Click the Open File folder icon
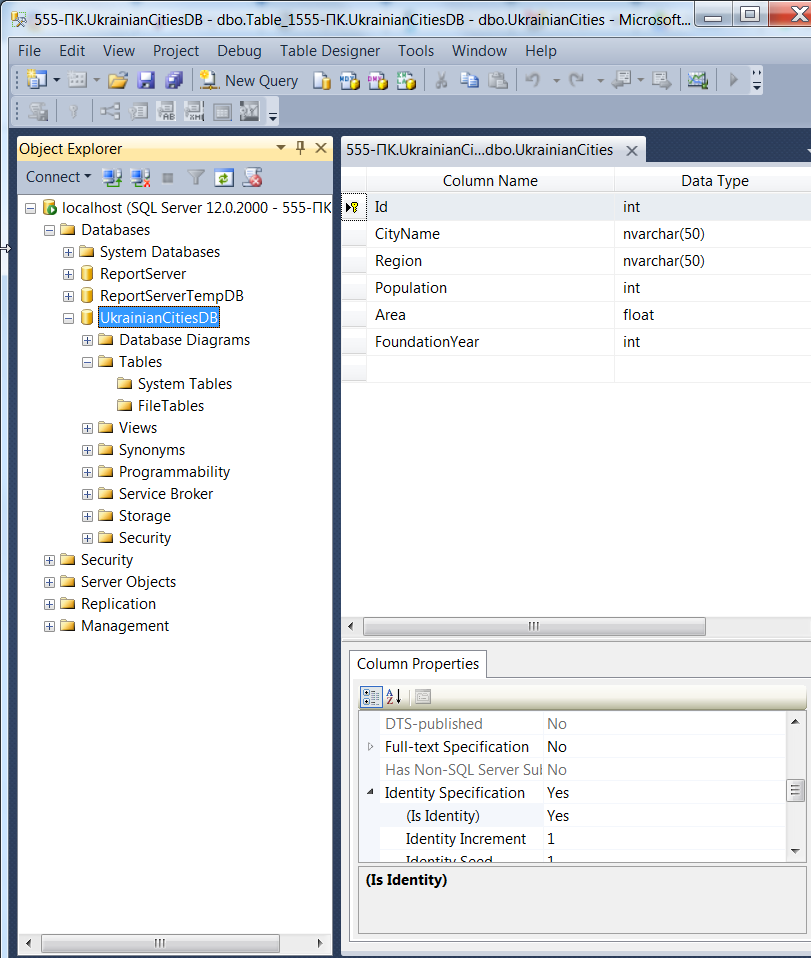Viewport: 811px width, 958px height. (x=118, y=81)
